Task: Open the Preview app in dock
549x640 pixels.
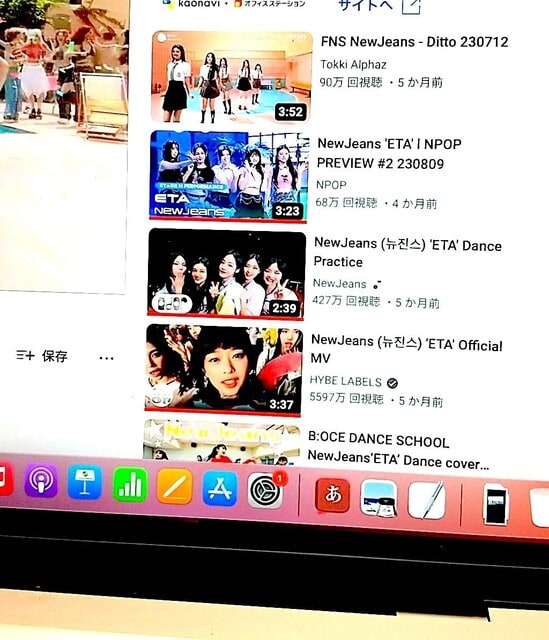Action: point(379,499)
